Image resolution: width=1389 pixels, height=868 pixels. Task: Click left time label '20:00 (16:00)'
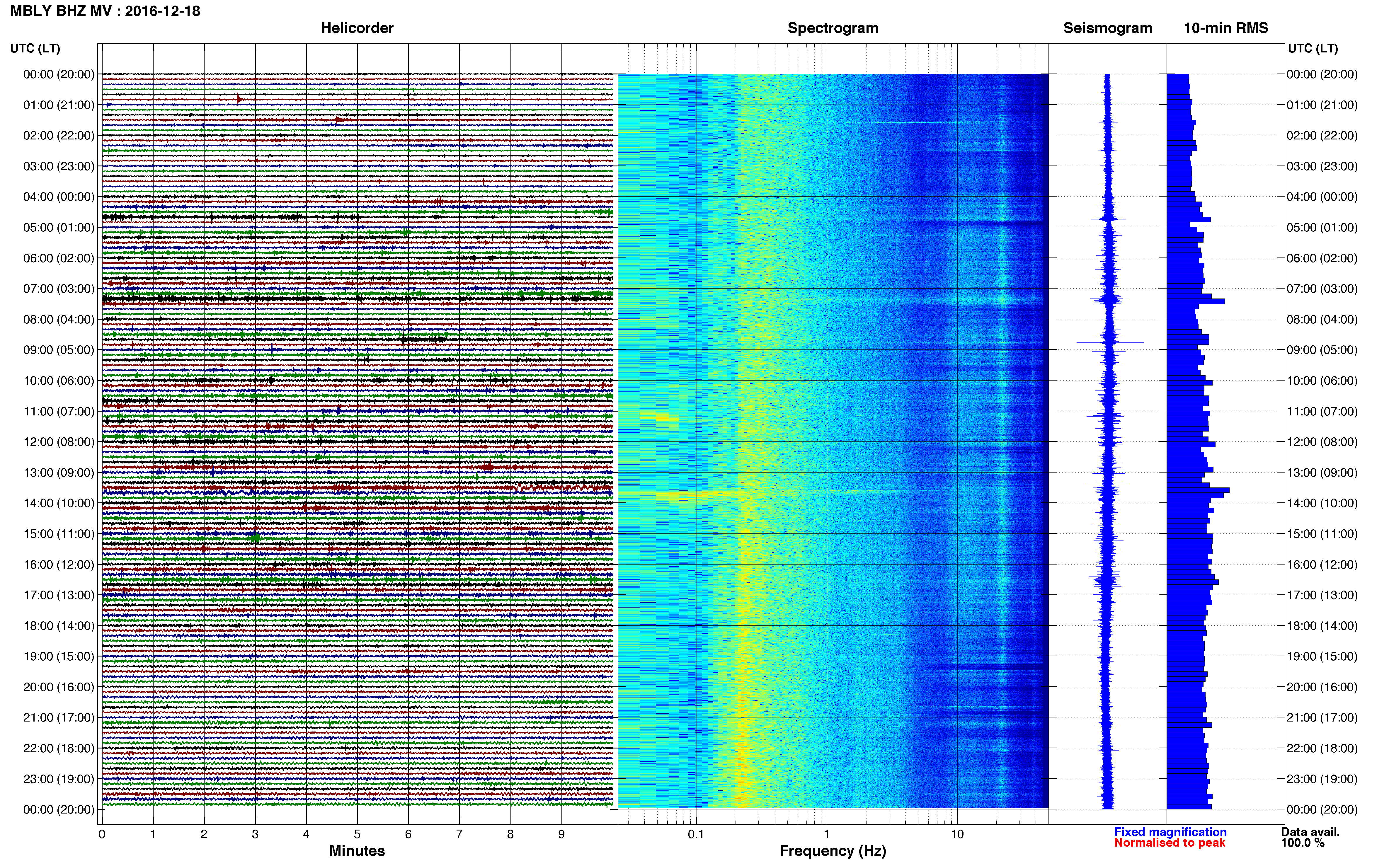tap(59, 687)
